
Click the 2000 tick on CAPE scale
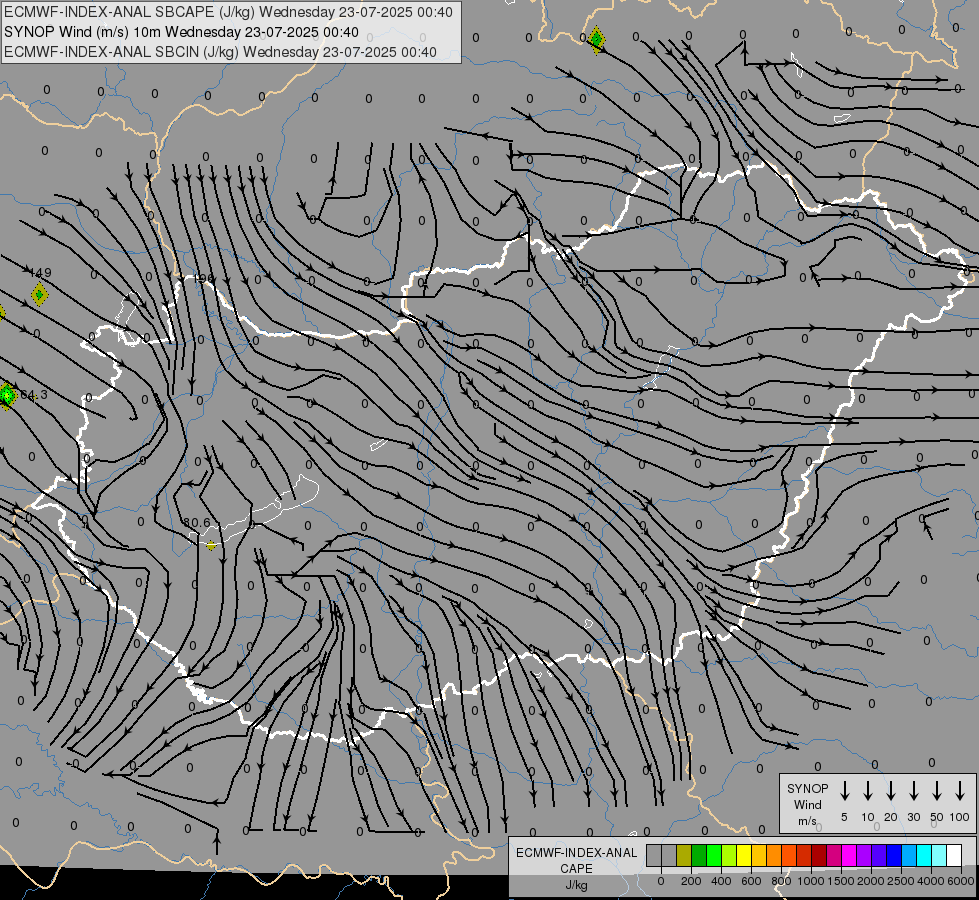(871, 881)
